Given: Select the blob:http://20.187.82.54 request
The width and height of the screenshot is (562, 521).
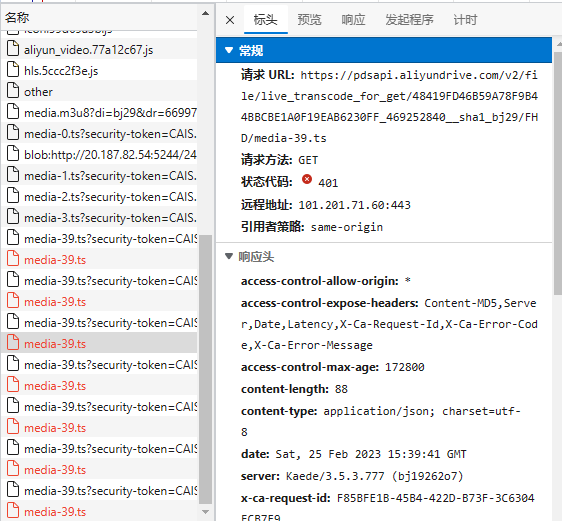Looking at the screenshot, I should 99,154.
